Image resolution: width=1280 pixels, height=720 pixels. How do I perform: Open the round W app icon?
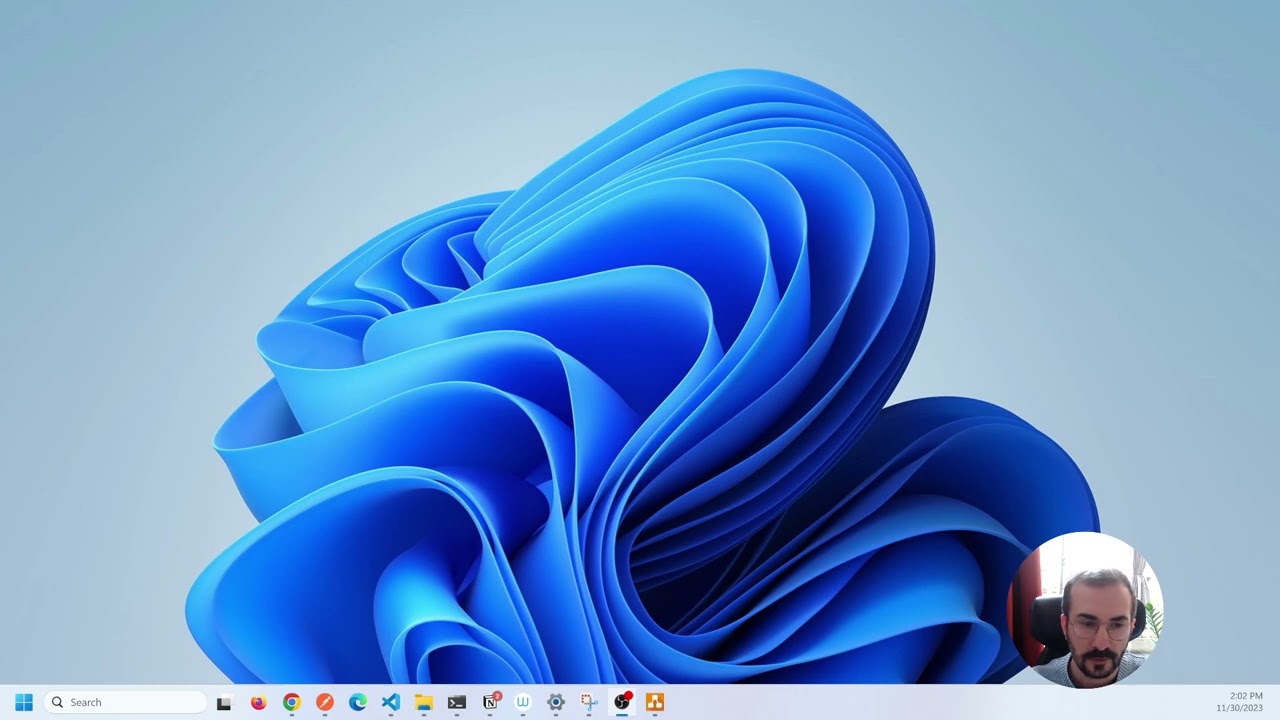click(x=522, y=703)
